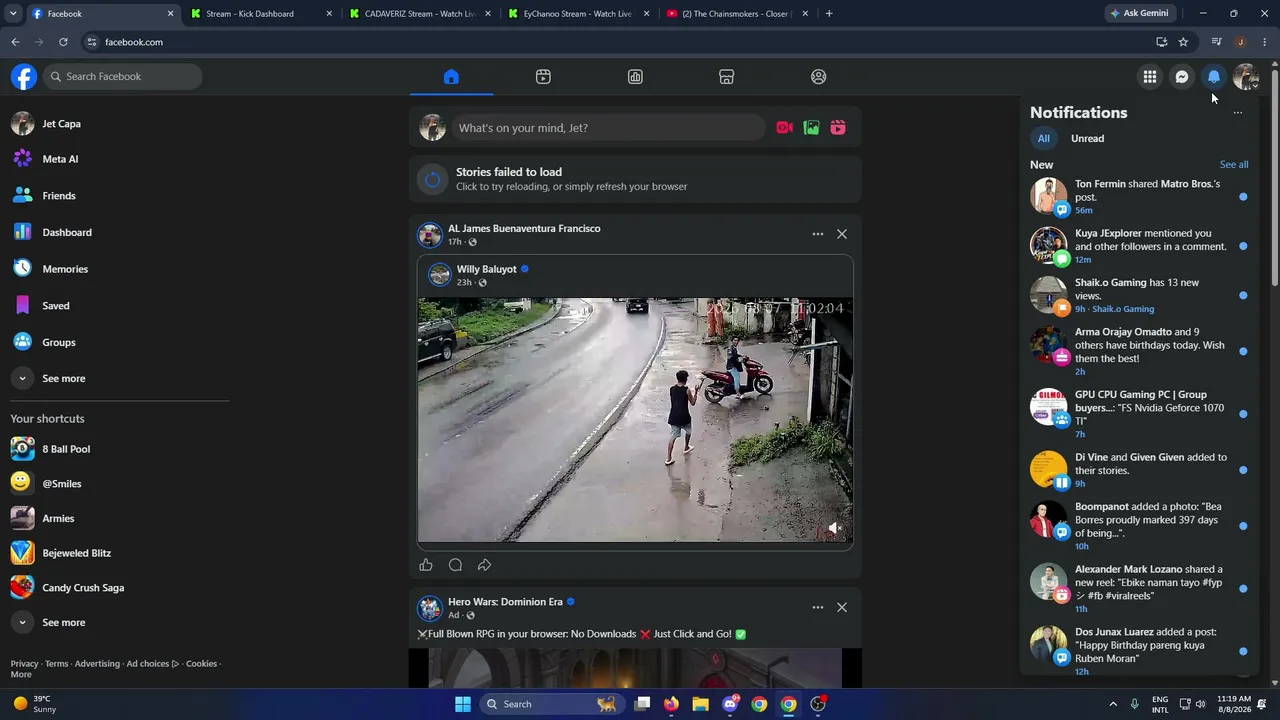Close notifications via the bell icon
The width and height of the screenshot is (1280, 720).
(1214, 77)
